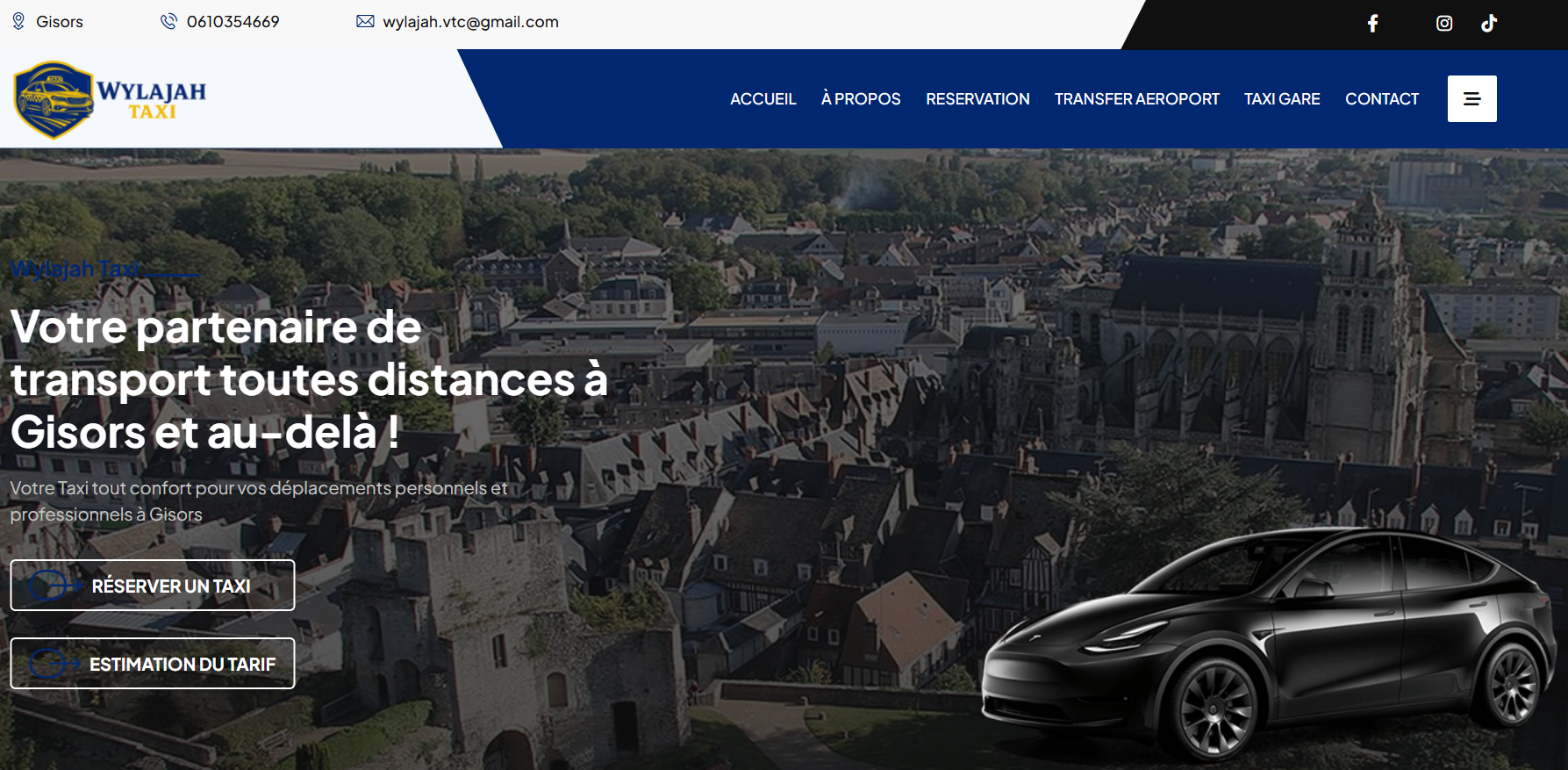The image size is (1568, 770).
Task: Click arrow icon in Réserver un taxi button
Action: pos(54,586)
